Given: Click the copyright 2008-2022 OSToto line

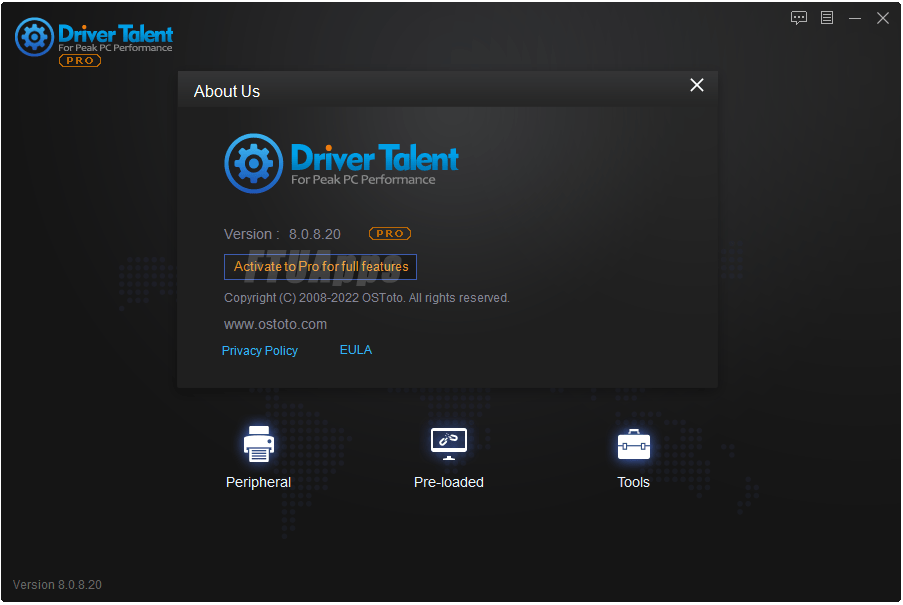Looking at the screenshot, I should pyautogui.click(x=366, y=298).
